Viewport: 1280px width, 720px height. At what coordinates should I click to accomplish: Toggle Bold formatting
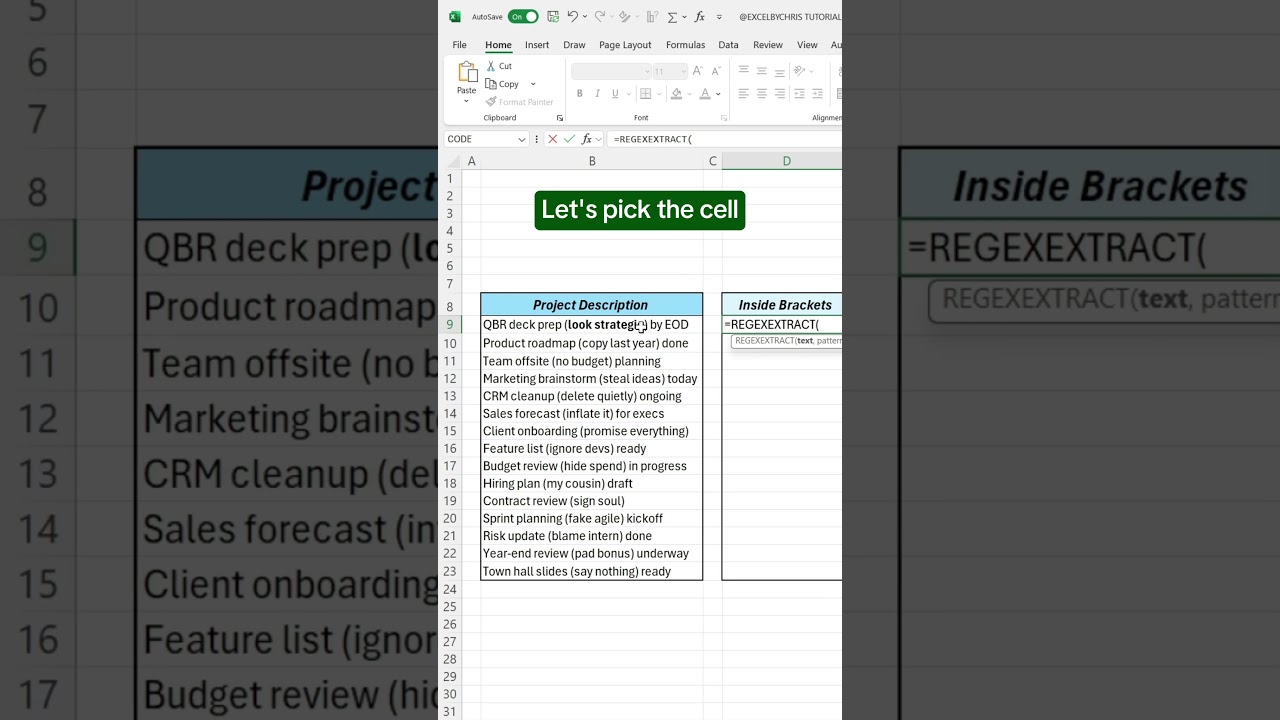point(579,94)
